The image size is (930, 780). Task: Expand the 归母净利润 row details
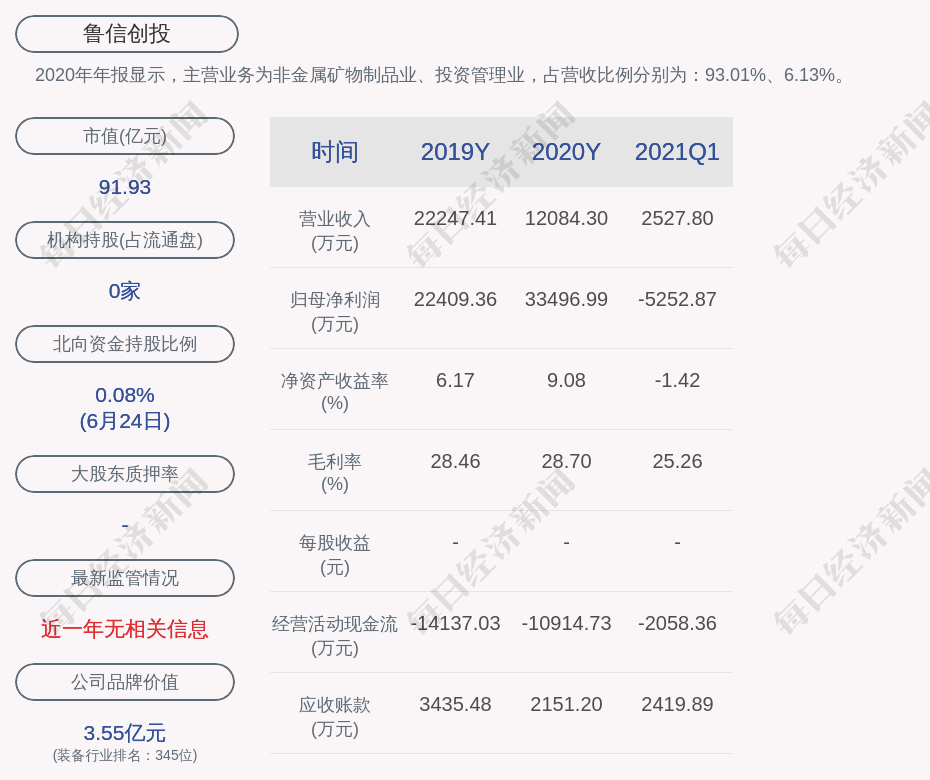tap(335, 308)
